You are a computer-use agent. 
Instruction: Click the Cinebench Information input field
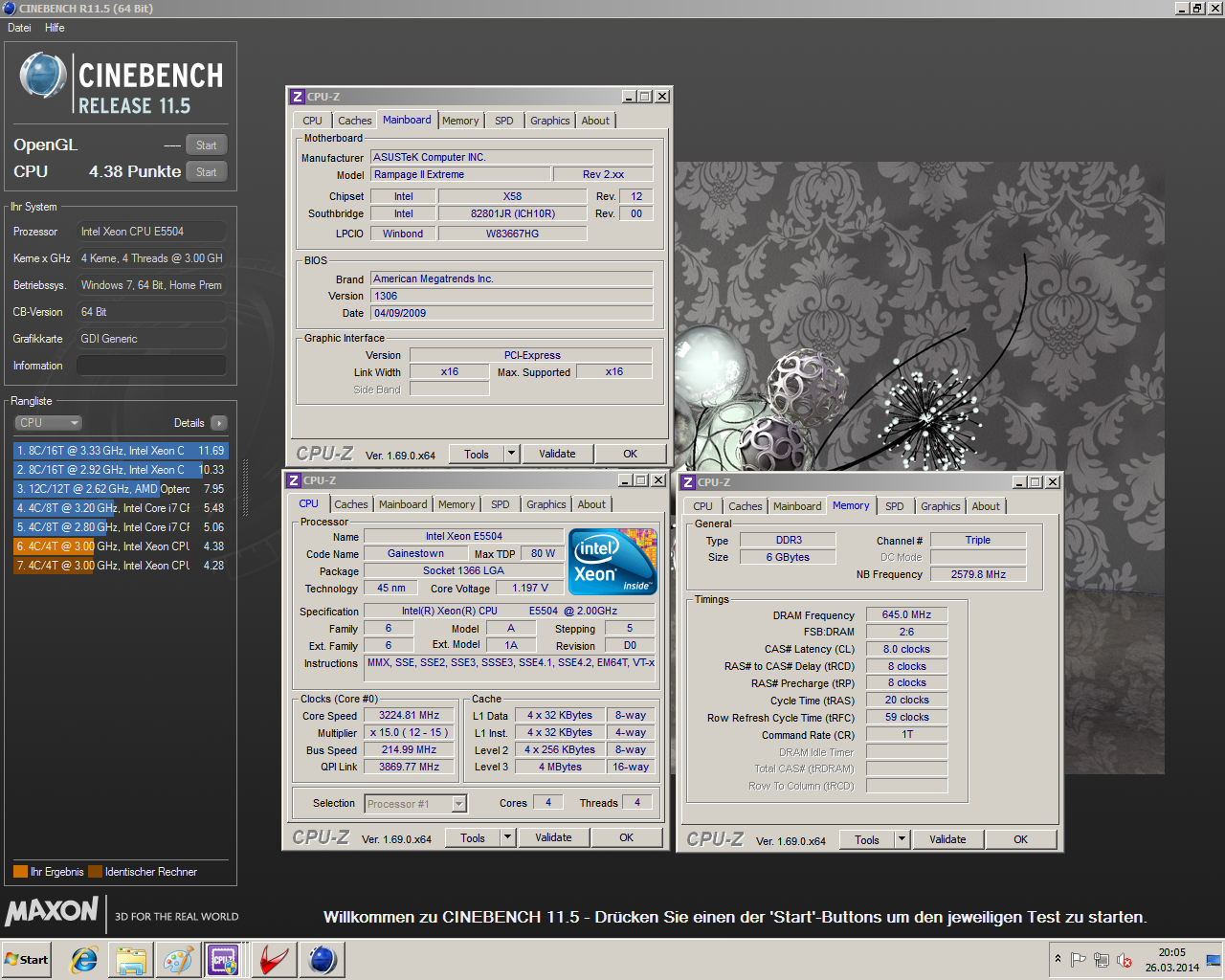pyautogui.click(x=151, y=366)
